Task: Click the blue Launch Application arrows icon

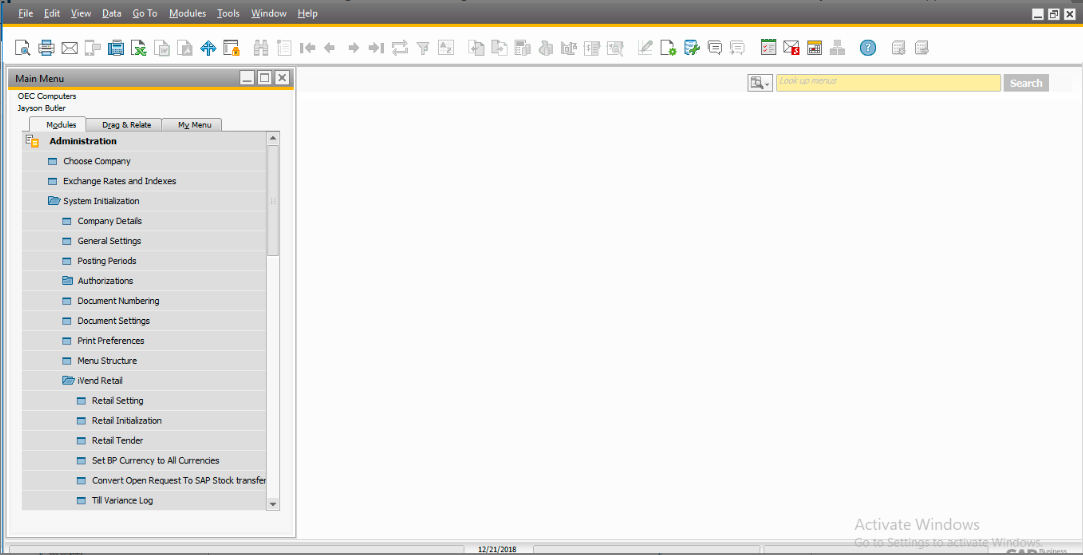Action: coord(208,48)
